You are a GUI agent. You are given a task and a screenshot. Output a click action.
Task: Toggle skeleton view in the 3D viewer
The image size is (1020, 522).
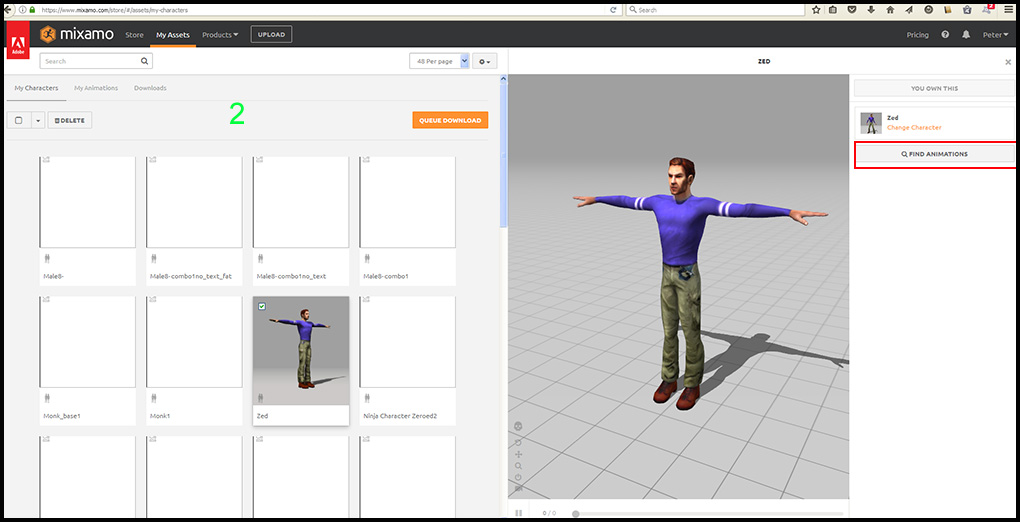[x=518, y=426]
